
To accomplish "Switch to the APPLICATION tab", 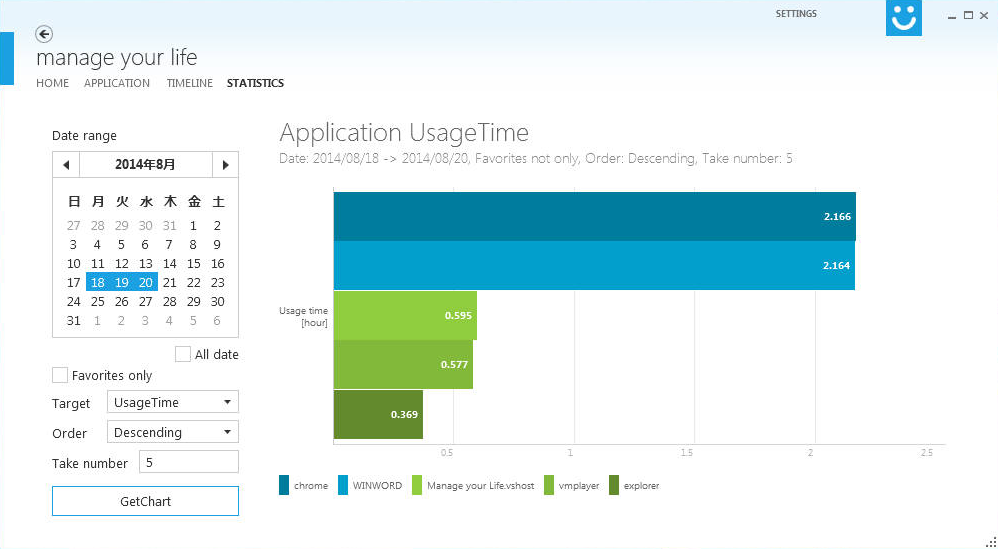I will pos(117,83).
